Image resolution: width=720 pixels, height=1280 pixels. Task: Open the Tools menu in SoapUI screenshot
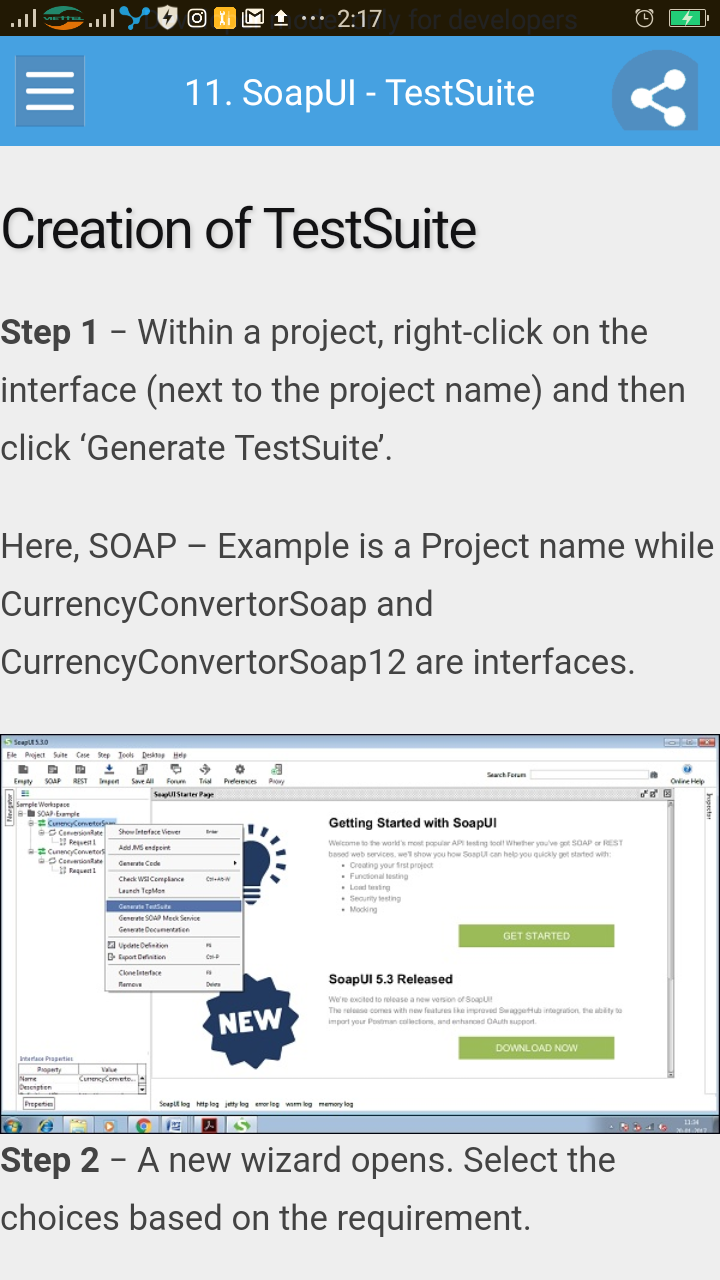tap(126, 755)
